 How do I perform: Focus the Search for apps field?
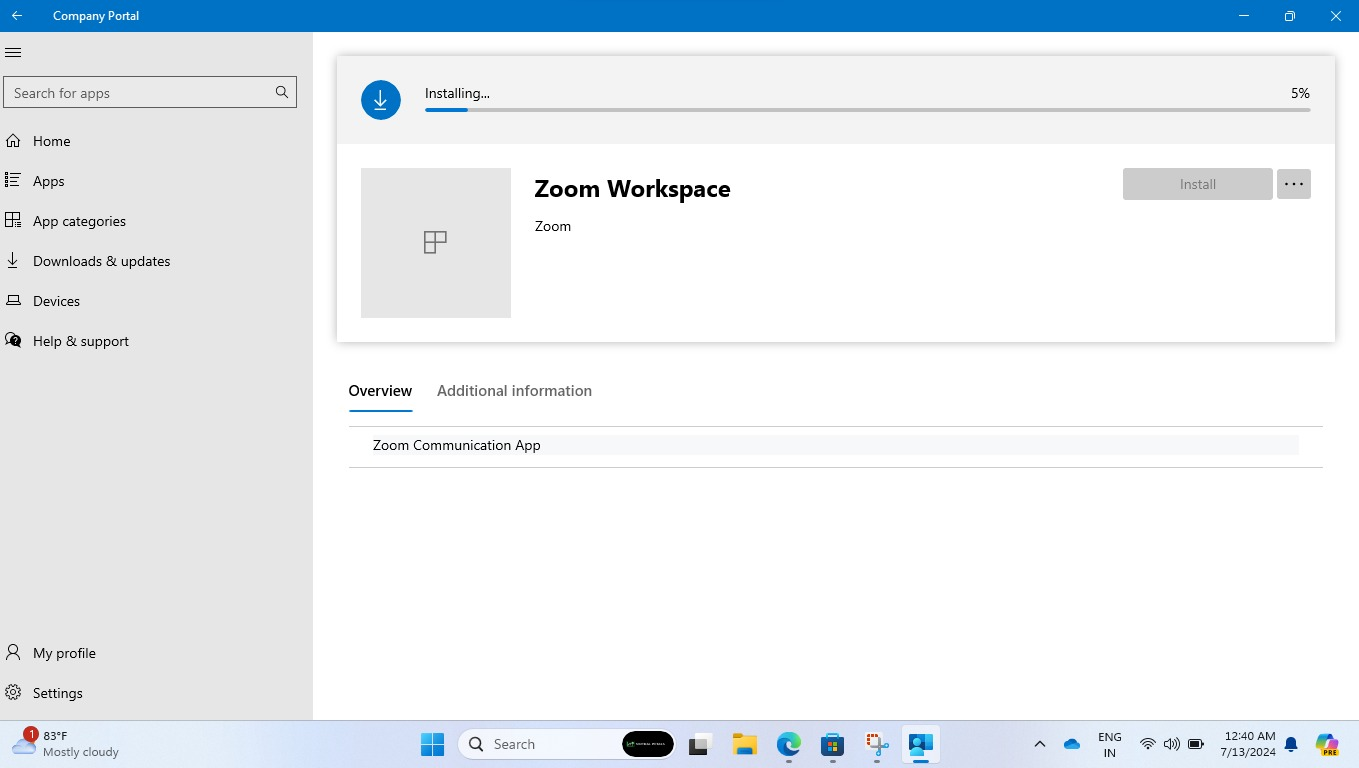click(150, 92)
